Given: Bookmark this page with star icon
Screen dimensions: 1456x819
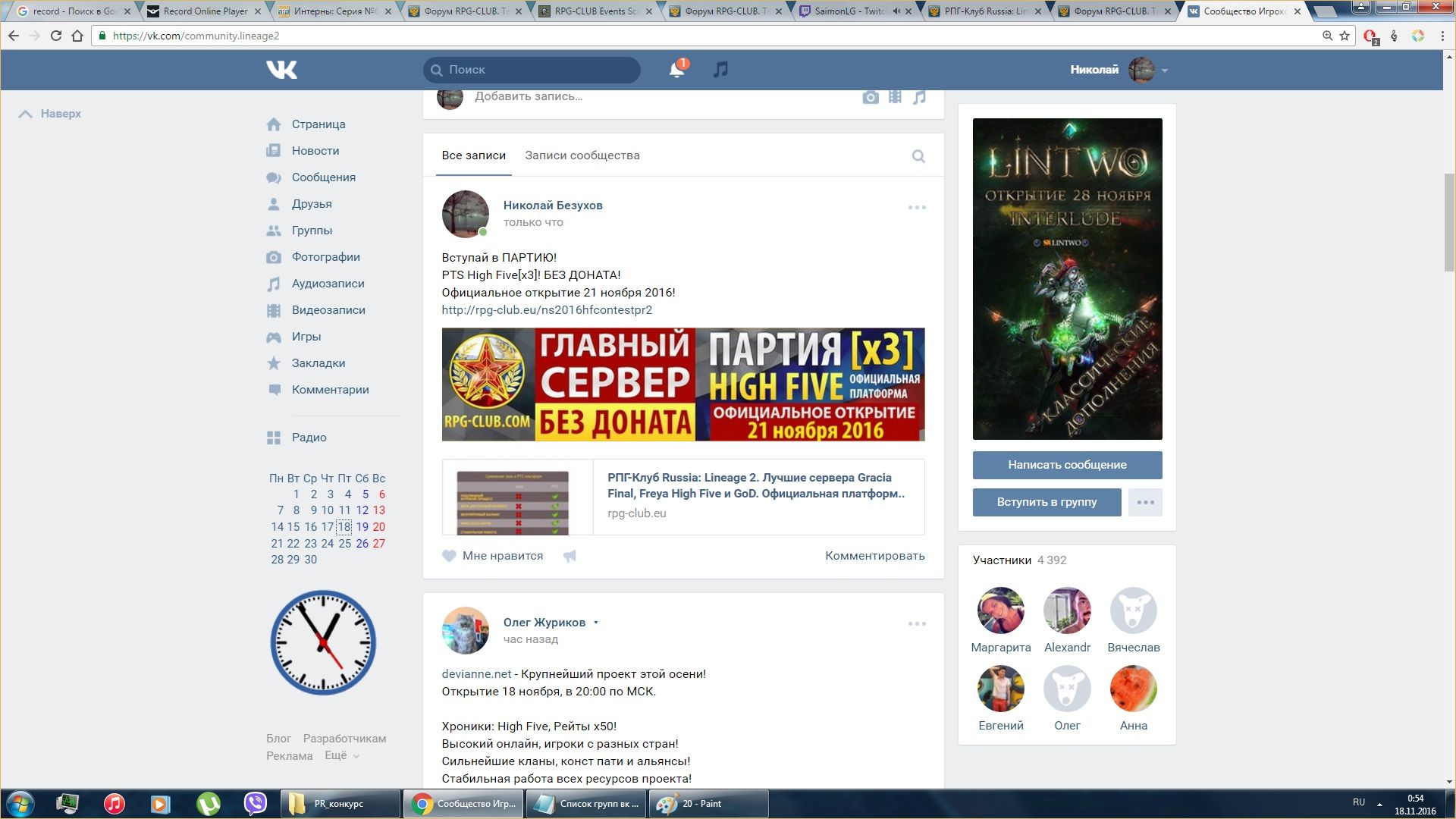Looking at the screenshot, I should coord(1345,36).
